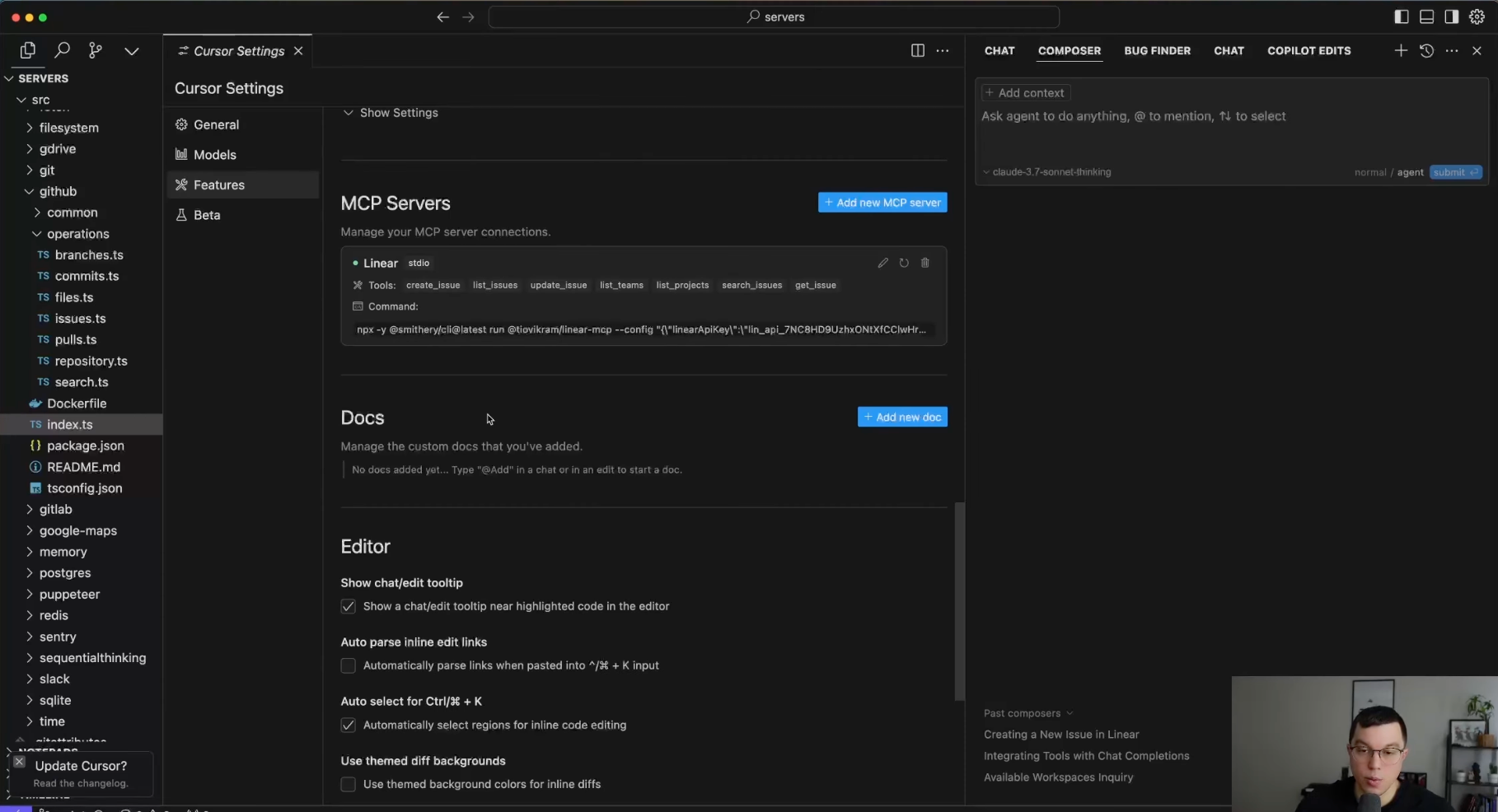Open chat panel more options ellipsis
This screenshot has height=812, width=1498.
click(x=1452, y=50)
